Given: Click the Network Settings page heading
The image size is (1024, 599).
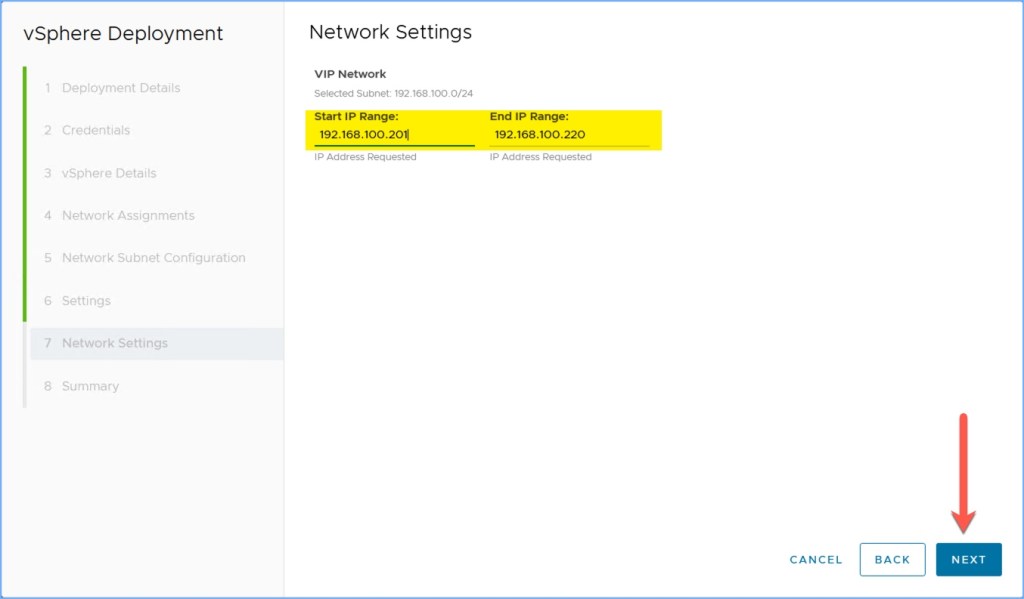Looking at the screenshot, I should [x=390, y=32].
